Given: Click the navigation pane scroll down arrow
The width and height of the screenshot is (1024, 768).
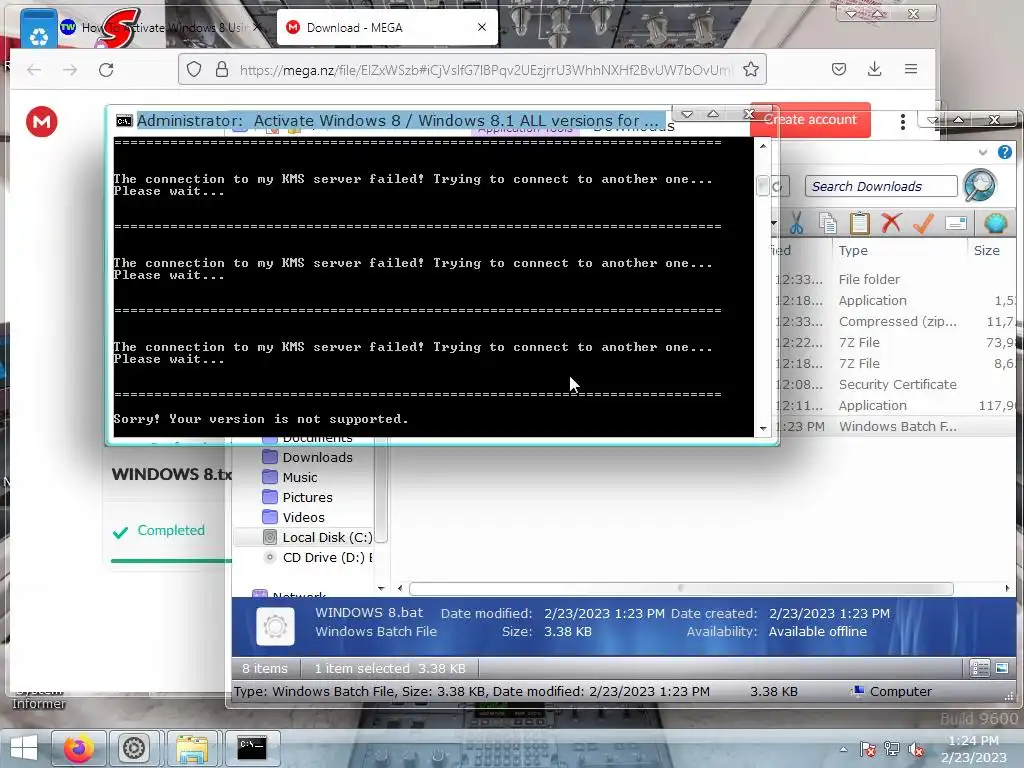Looking at the screenshot, I should [x=381, y=588].
